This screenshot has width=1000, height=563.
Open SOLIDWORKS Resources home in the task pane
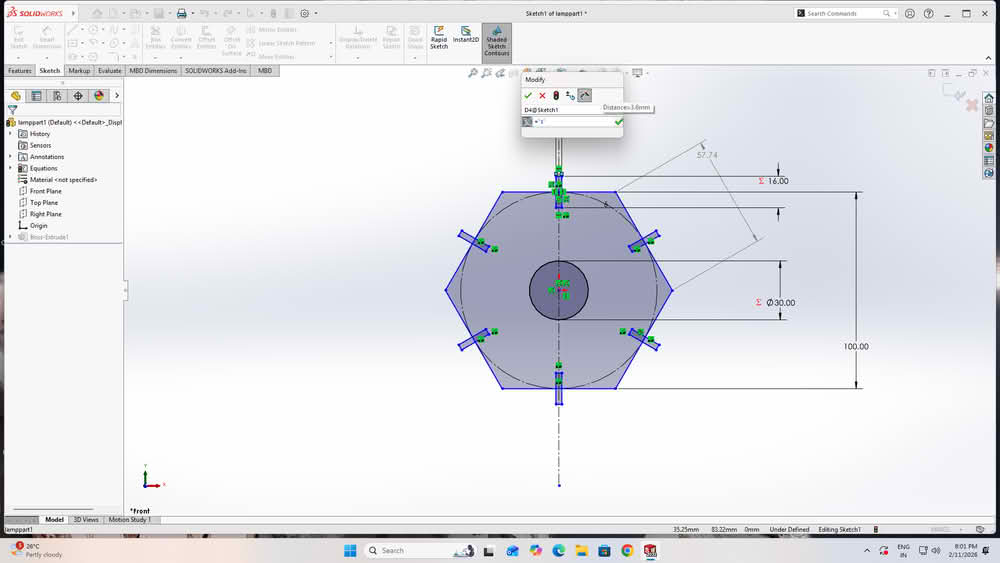tap(989, 98)
